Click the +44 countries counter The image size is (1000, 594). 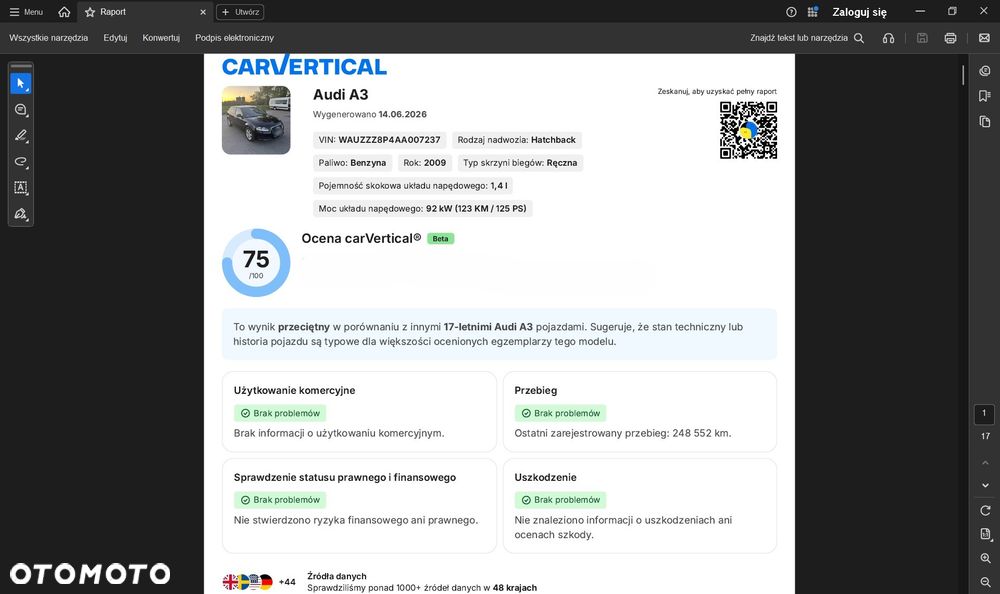[287, 582]
